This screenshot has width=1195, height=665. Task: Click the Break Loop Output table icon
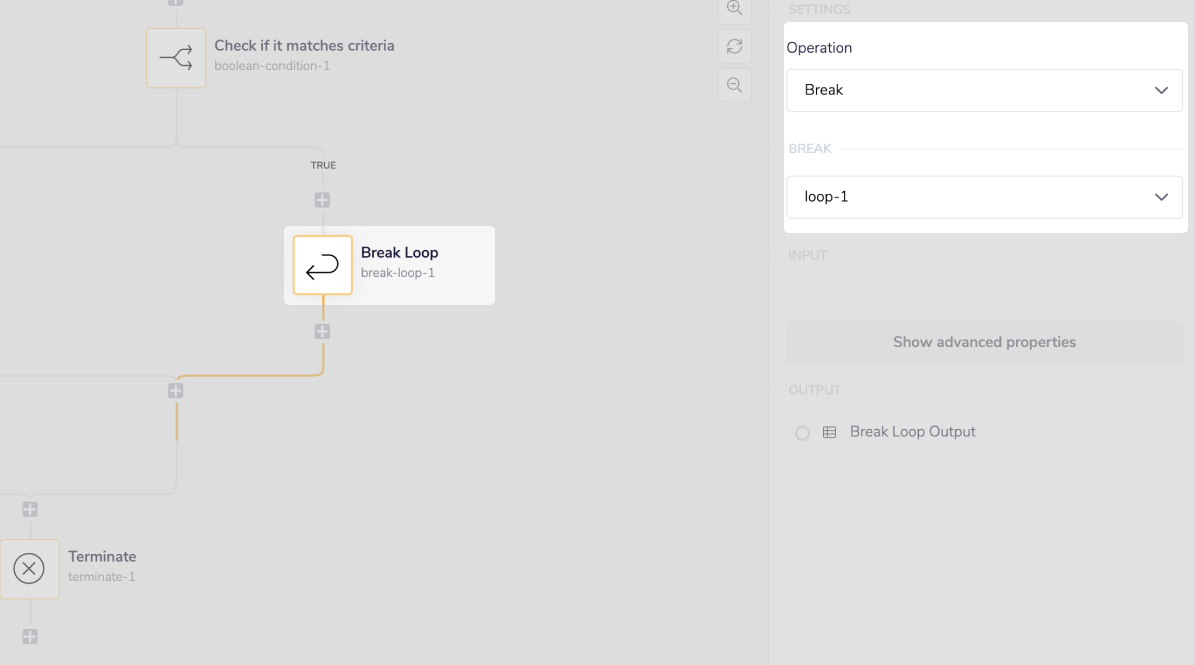(x=829, y=433)
